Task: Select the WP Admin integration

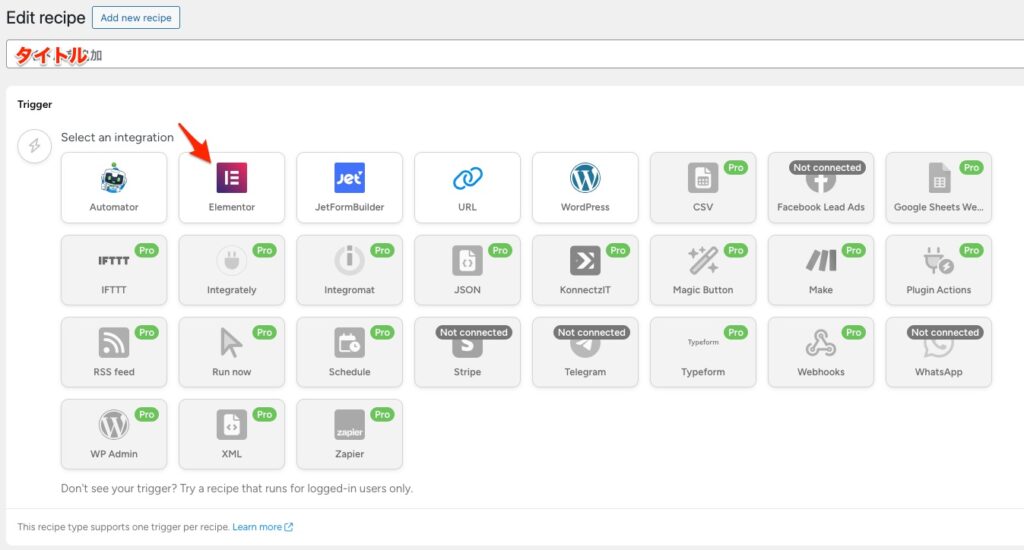Action: point(114,434)
